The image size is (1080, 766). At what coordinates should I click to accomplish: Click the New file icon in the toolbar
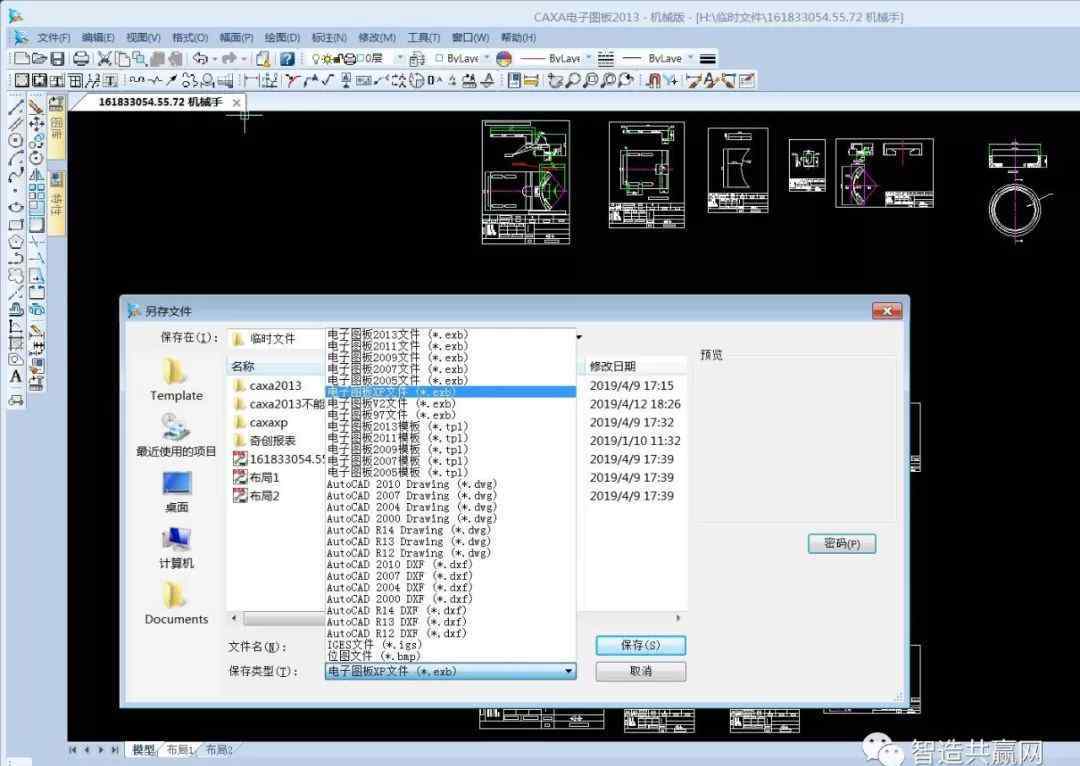(x=21, y=59)
